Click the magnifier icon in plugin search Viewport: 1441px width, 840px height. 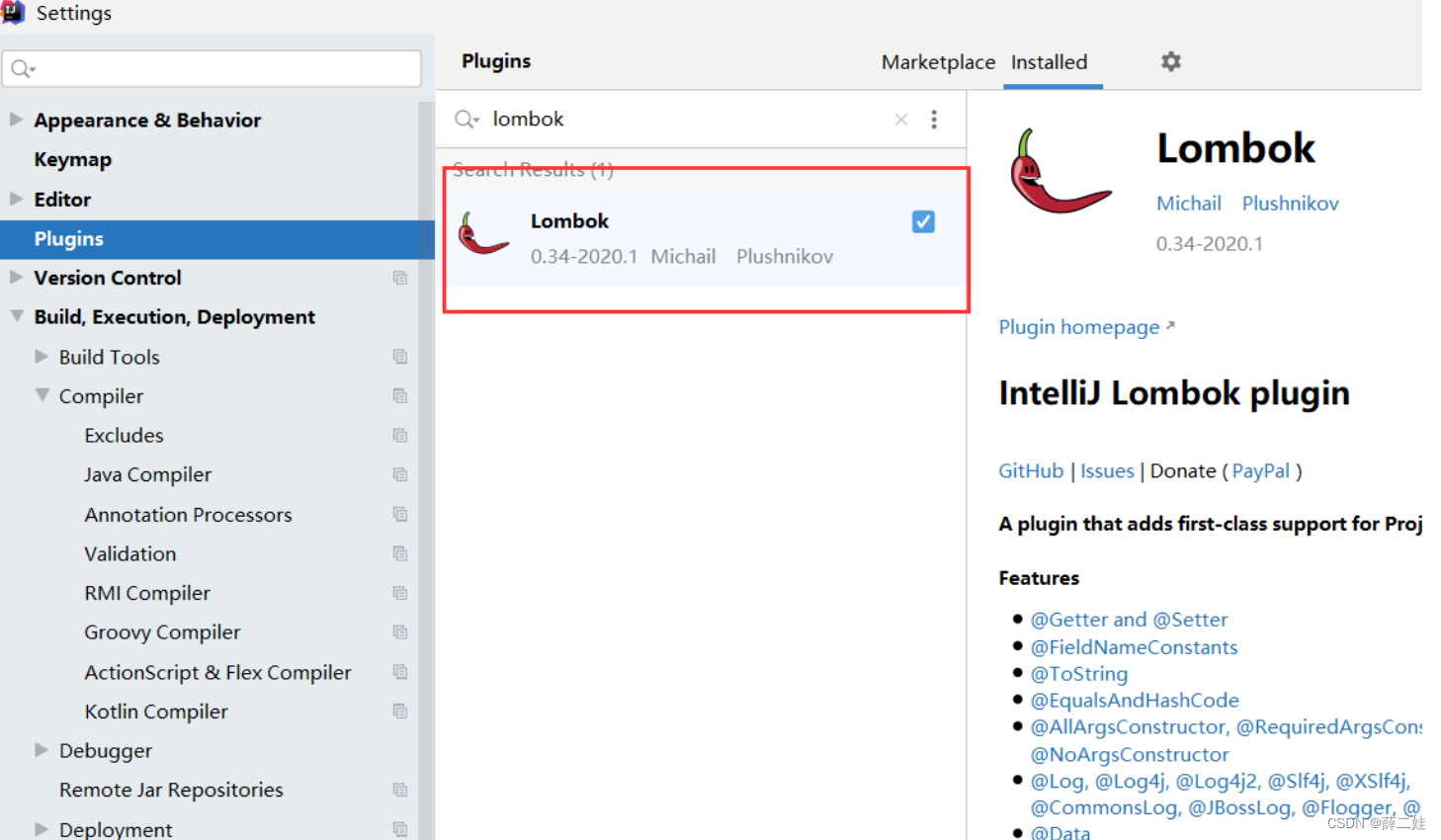tap(466, 120)
